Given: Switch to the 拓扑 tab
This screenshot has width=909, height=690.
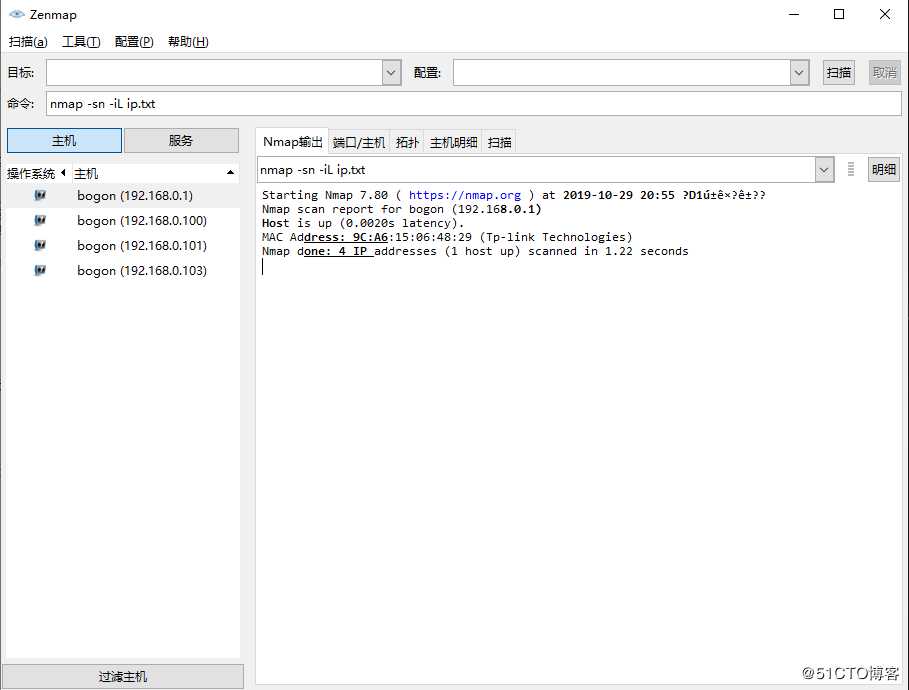Looking at the screenshot, I should point(407,142).
